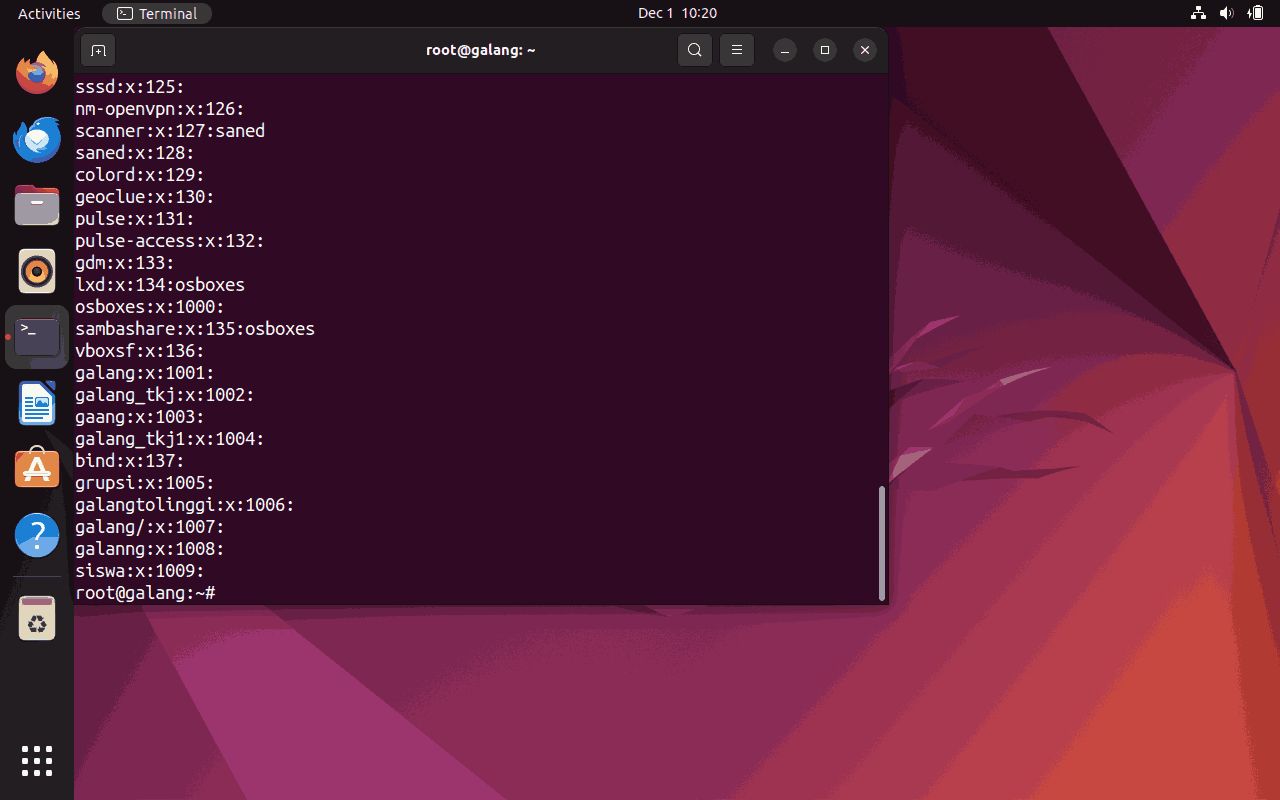
Task: Minimize the terminal window
Action: [x=786, y=50]
